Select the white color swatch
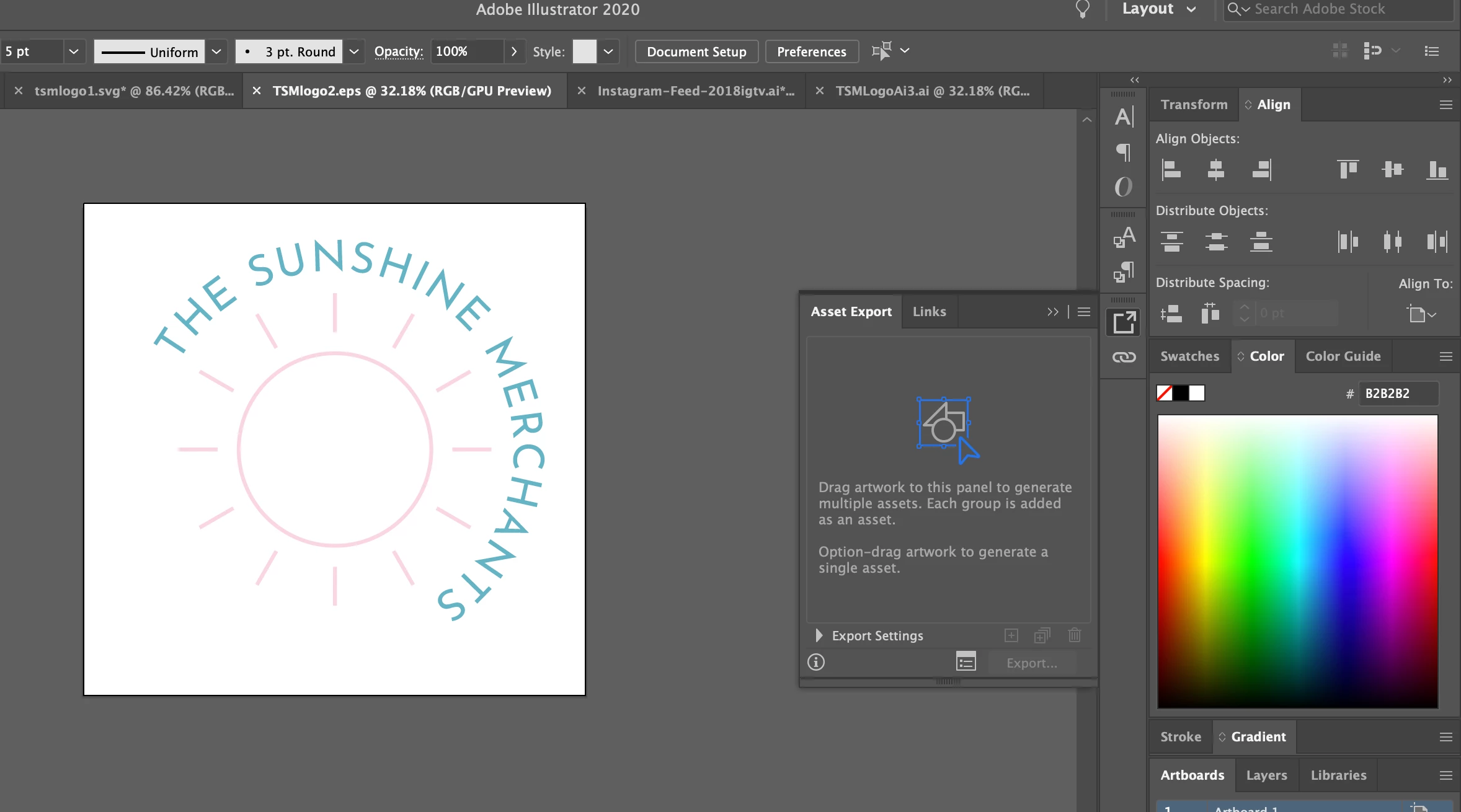The width and height of the screenshot is (1461, 812). 1197,393
